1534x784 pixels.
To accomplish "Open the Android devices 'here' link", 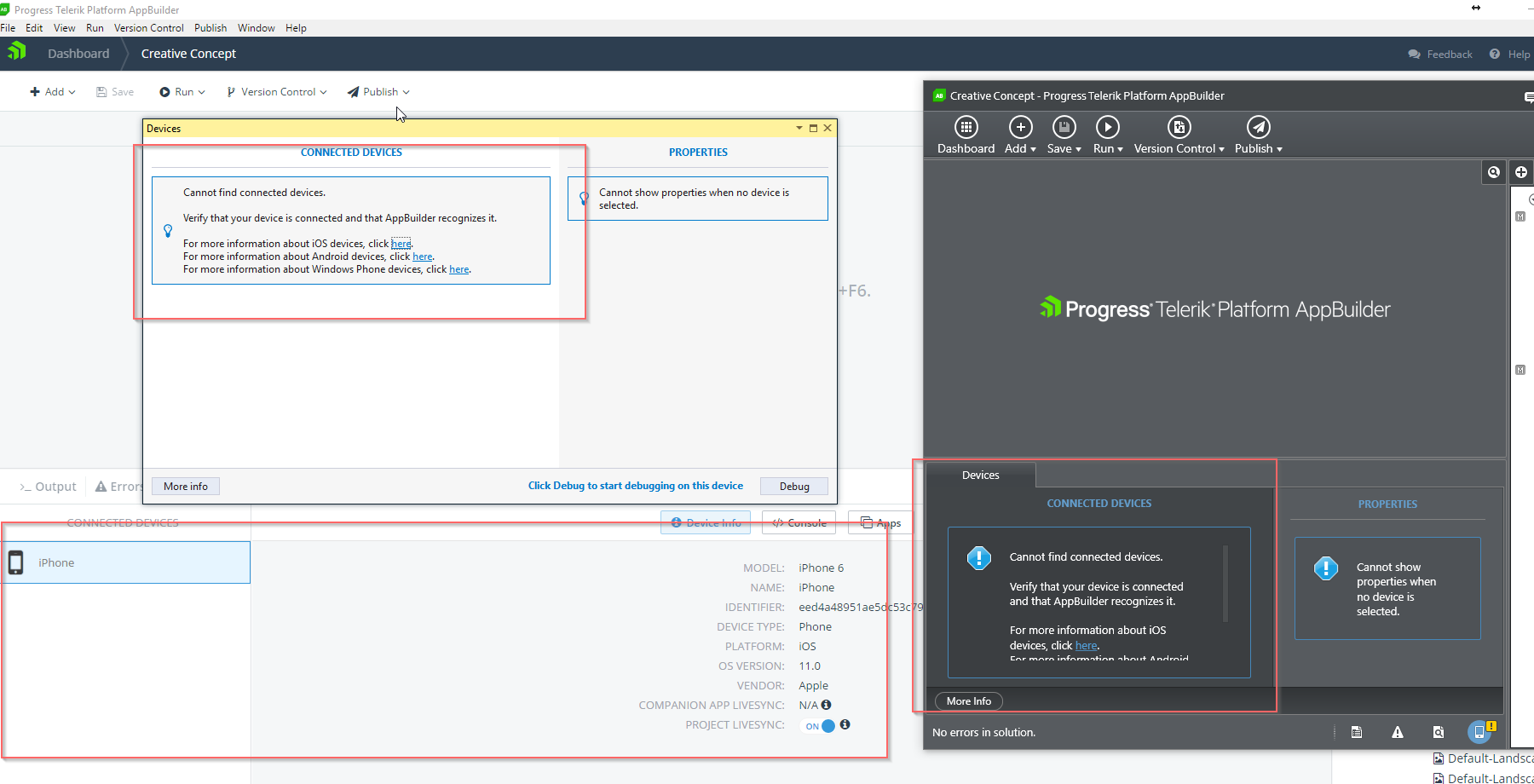I will click(x=423, y=257).
